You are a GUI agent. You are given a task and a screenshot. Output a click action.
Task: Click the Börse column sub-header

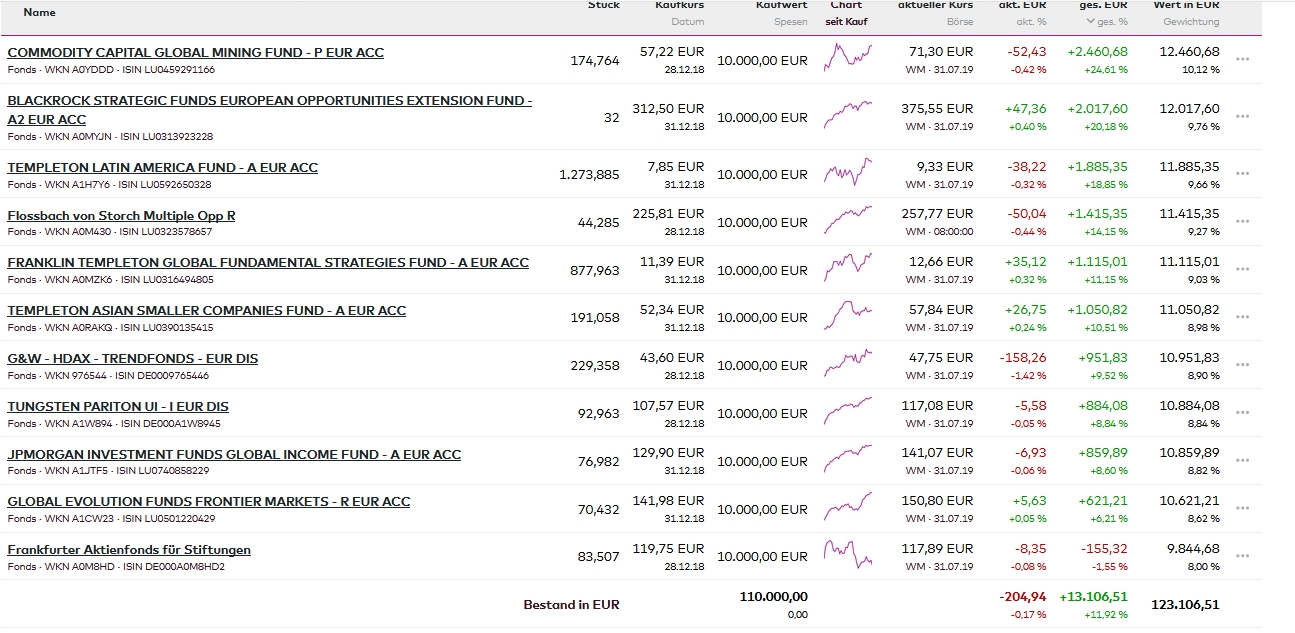click(959, 22)
